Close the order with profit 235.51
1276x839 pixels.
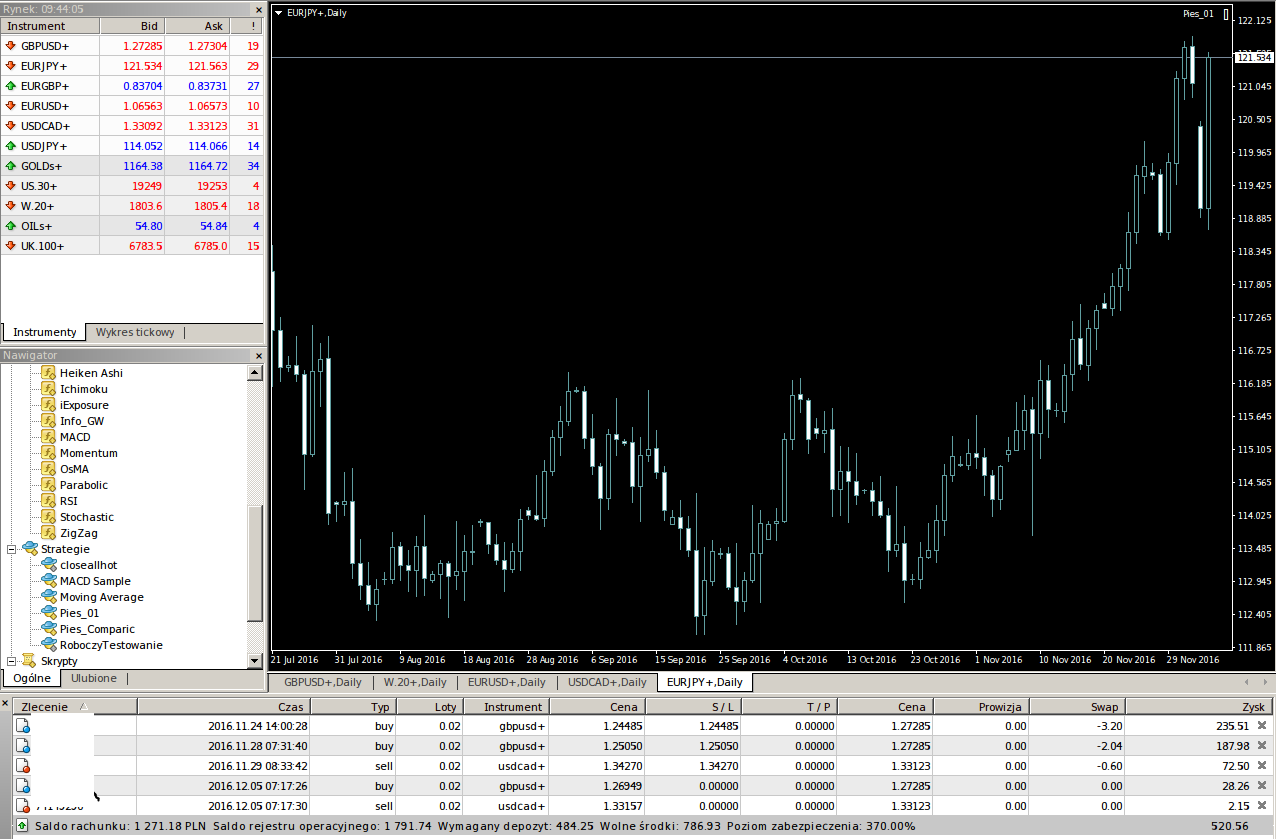(x=1262, y=726)
